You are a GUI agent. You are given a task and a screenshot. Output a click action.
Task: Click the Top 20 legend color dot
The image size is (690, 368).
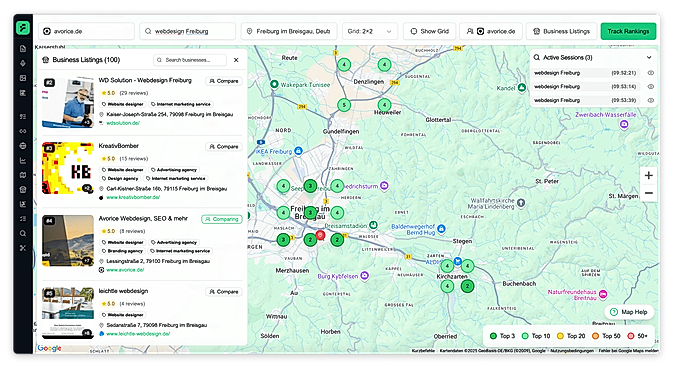pos(560,336)
